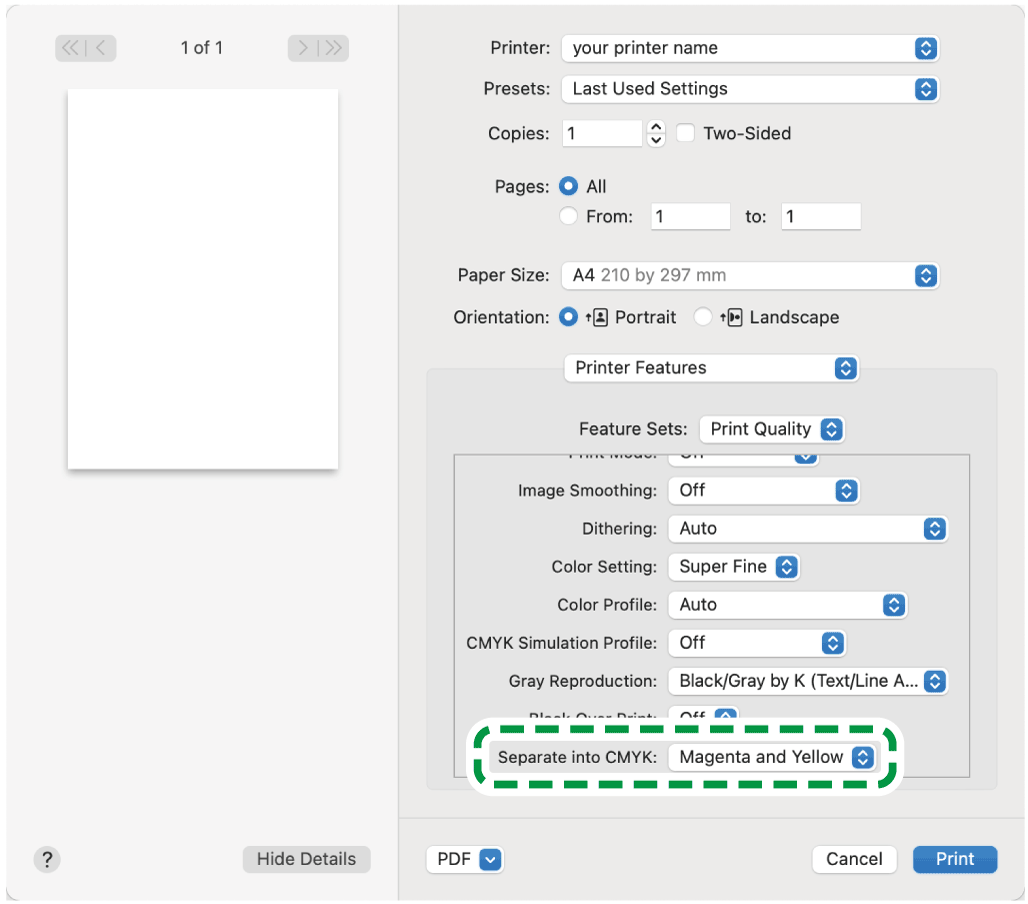Jump to the first page in preview
Viewport: 1028px width, 904px height.
pos(71,48)
